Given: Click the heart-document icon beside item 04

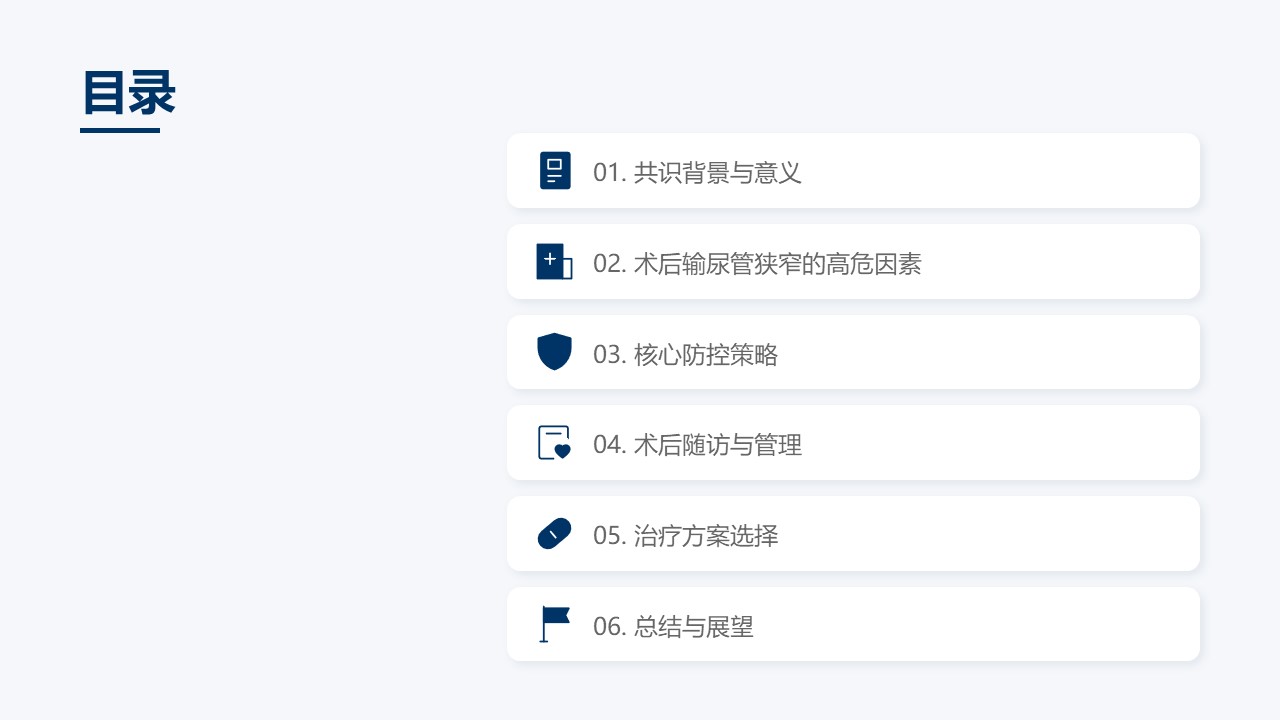Looking at the screenshot, I should [x=554, y=443].
